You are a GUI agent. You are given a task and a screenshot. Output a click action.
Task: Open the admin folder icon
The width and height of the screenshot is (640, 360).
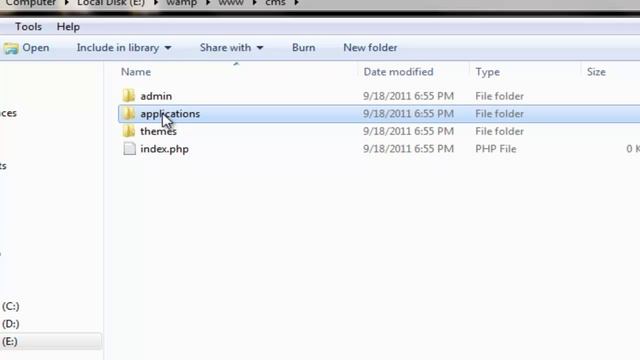(129, 96)
